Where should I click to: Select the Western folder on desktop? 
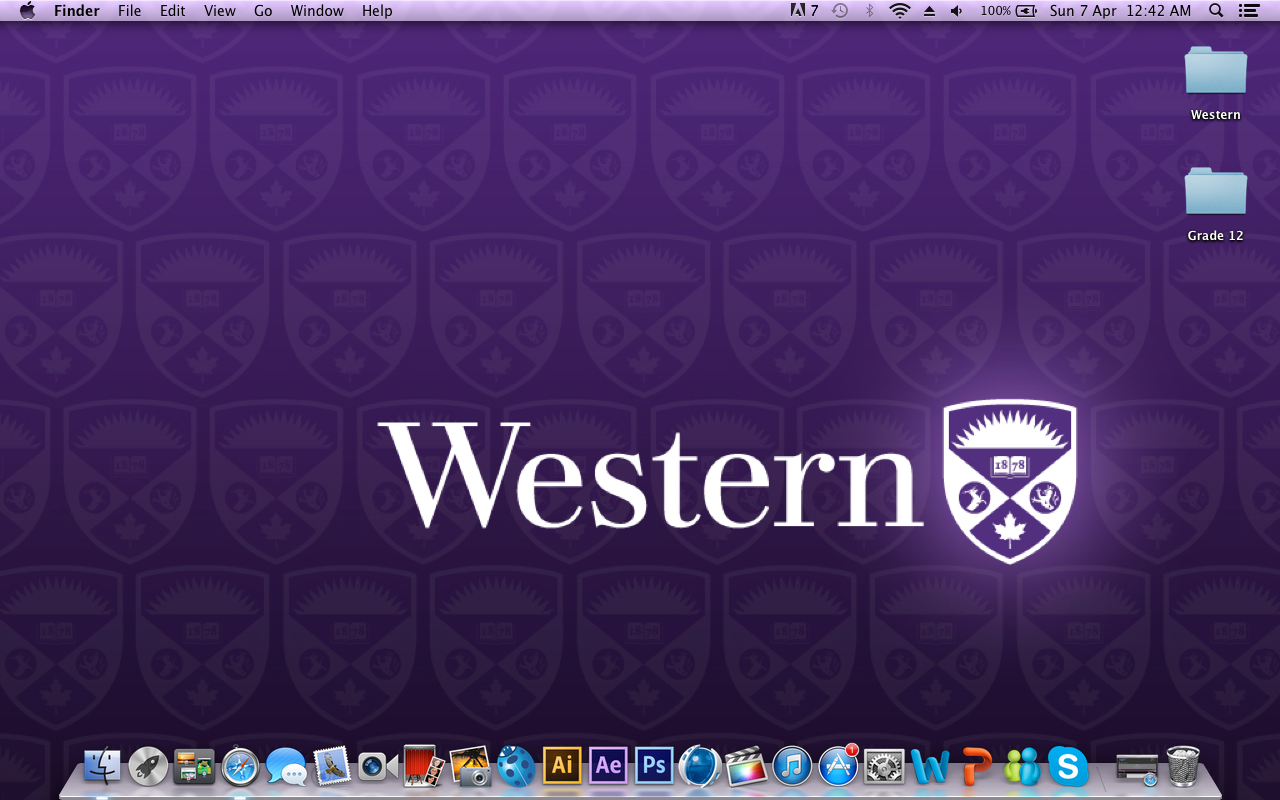pyautogui.click(x=1215, y=84)
